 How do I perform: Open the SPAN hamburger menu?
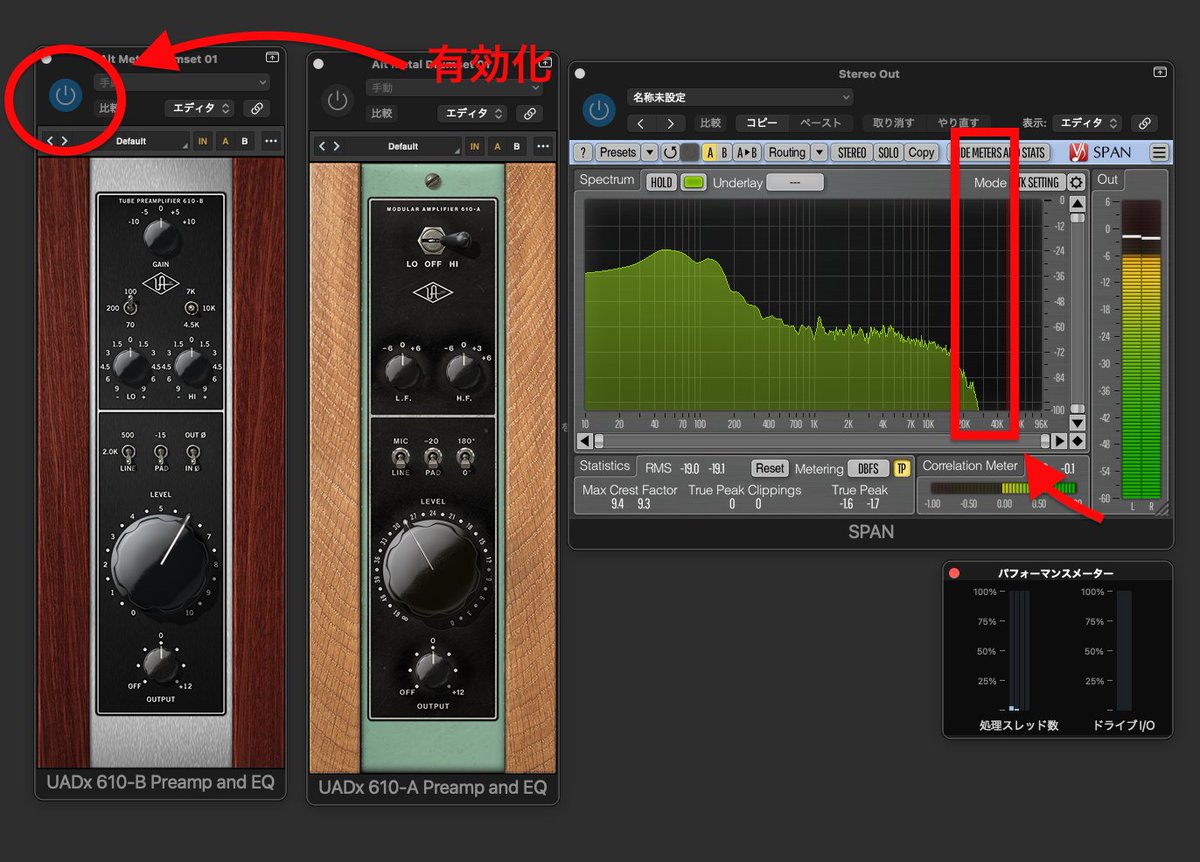(1159, 153)
